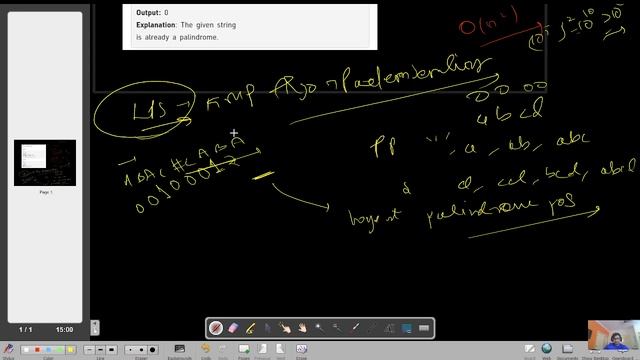Show the virtual keyboard
This screenshot has height=360, width=640.
coord(424,328)
